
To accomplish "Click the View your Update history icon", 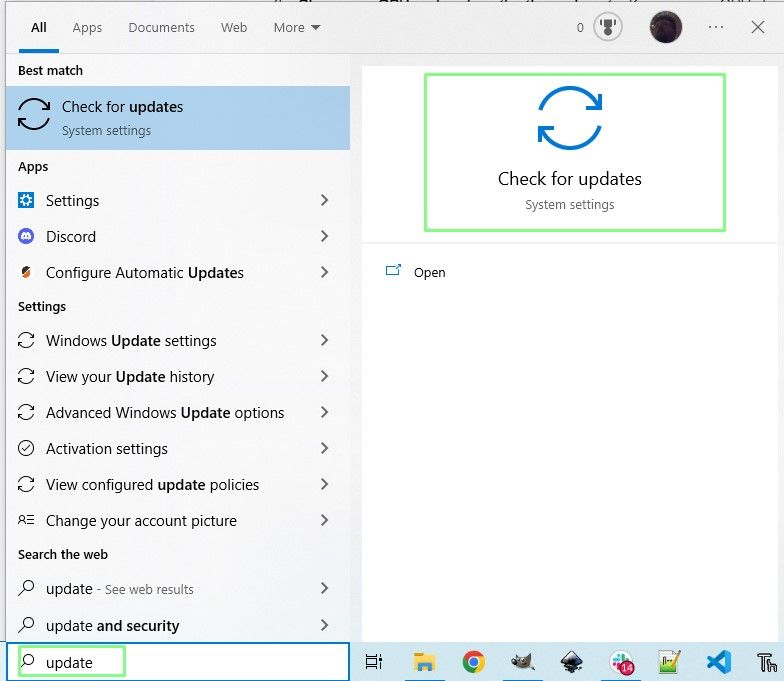I will [26, 376].
